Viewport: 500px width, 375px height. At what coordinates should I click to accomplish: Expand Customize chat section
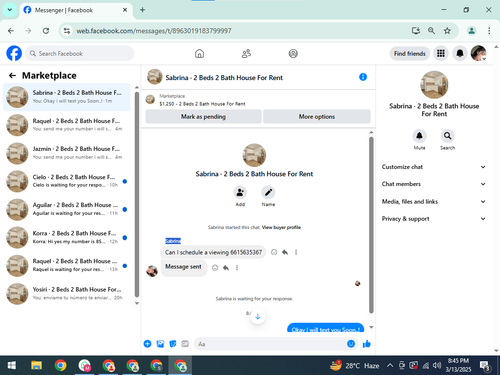434,167
